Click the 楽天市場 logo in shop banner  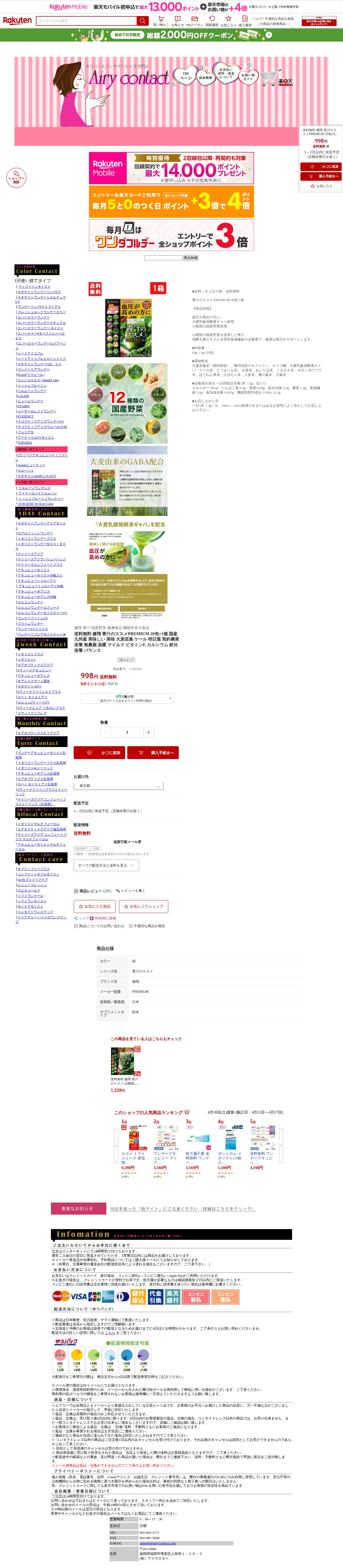[286, 82]
